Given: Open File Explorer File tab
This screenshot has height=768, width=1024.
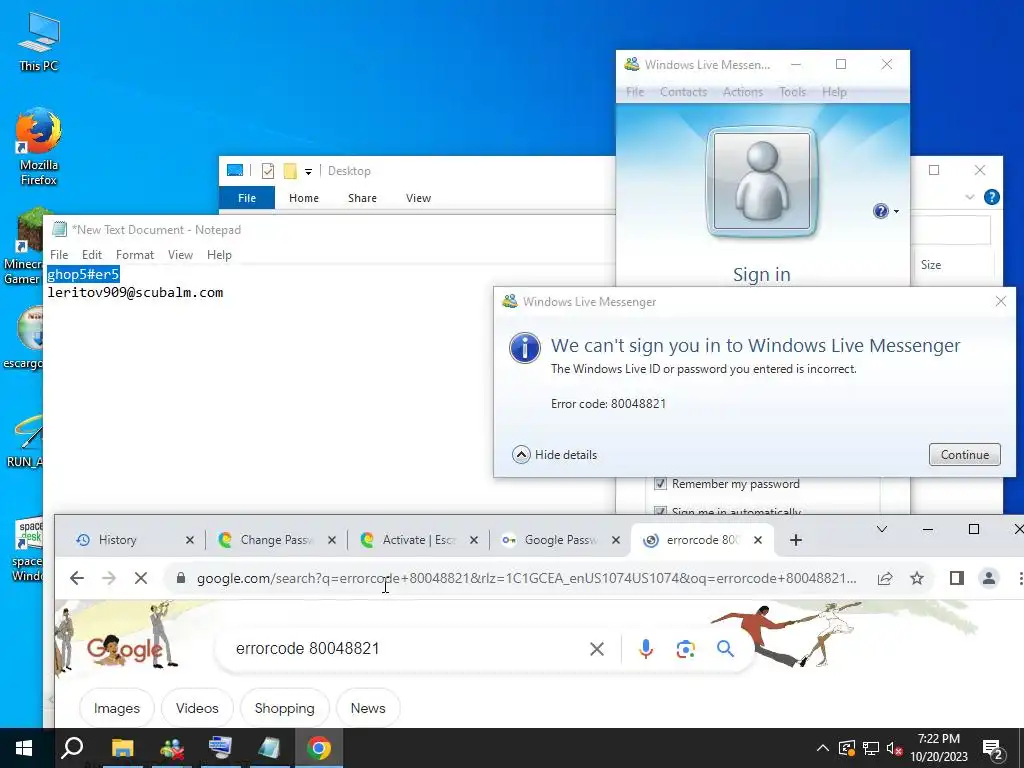Looking at the screenshot, I should 247,198.
